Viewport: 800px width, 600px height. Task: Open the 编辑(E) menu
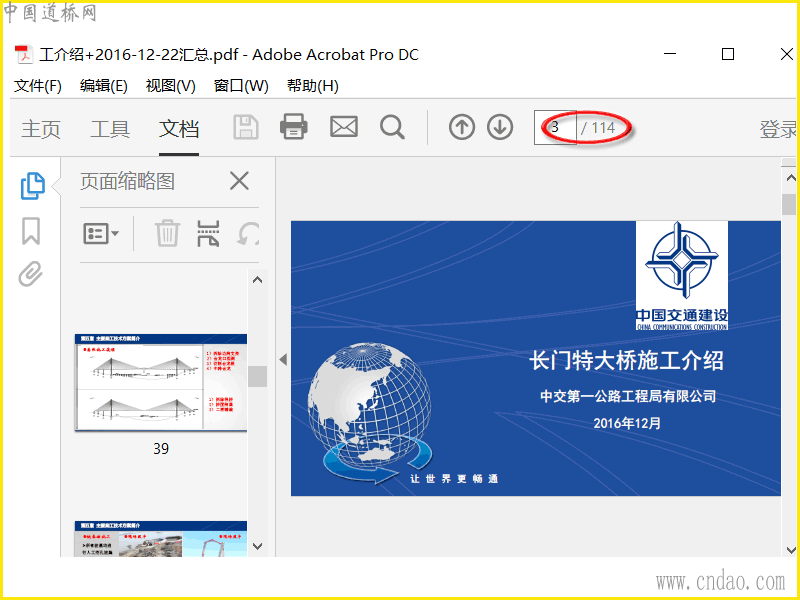tap(104, 86)
